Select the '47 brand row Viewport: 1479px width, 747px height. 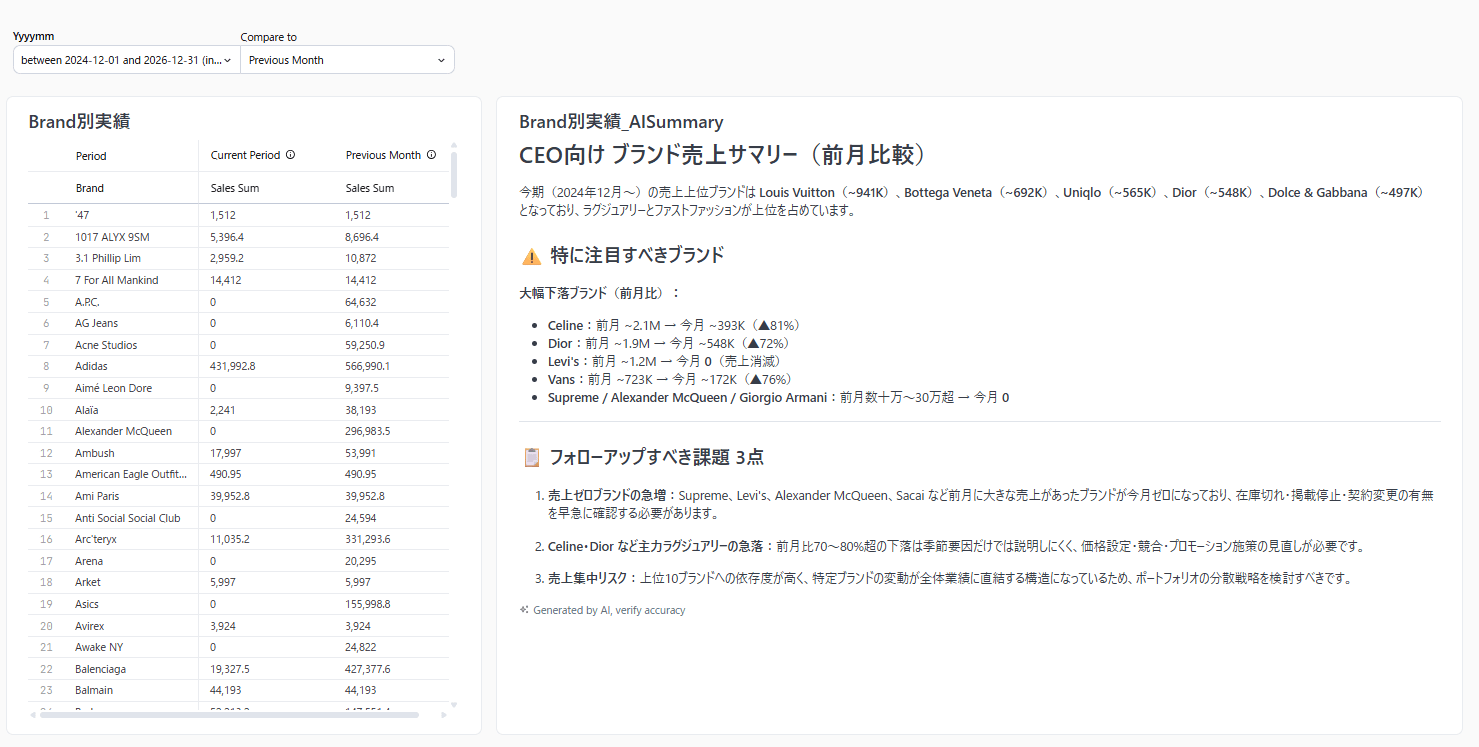[x=238, y=215]
